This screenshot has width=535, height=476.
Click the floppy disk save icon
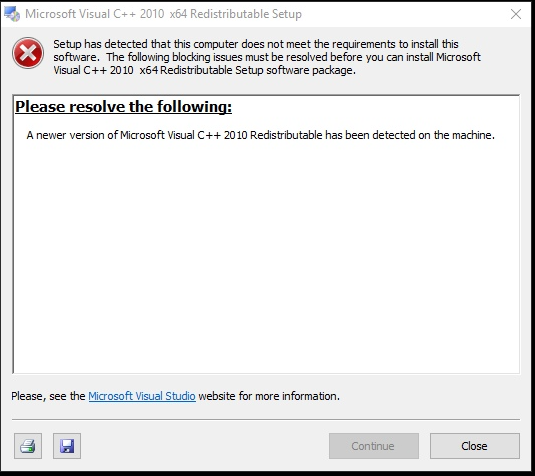(x=67, y=446)
